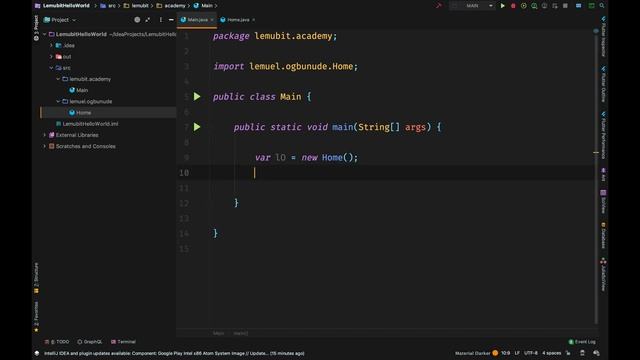The width and height of the screenshot is (640, 360).
Task: Click the run gutter icon beside main method
Action: click(197, 127)
